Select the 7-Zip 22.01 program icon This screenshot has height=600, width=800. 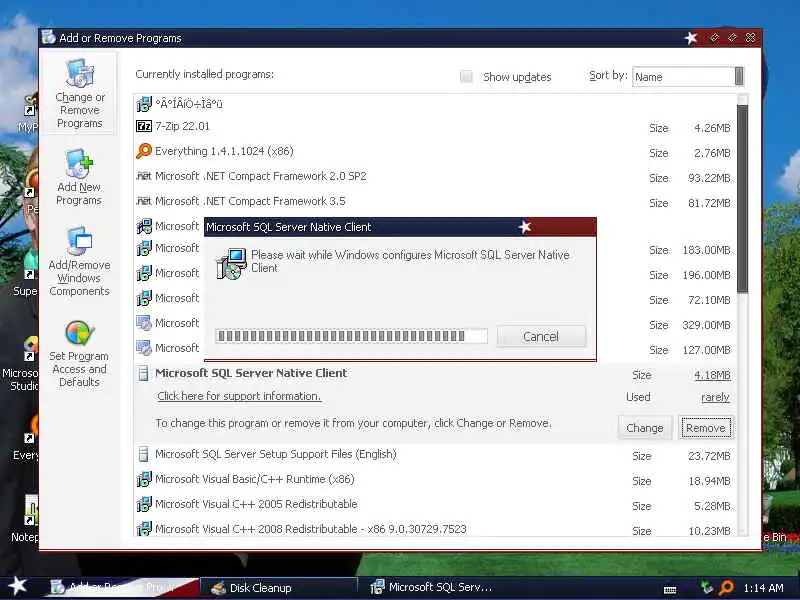coord(144,126)
